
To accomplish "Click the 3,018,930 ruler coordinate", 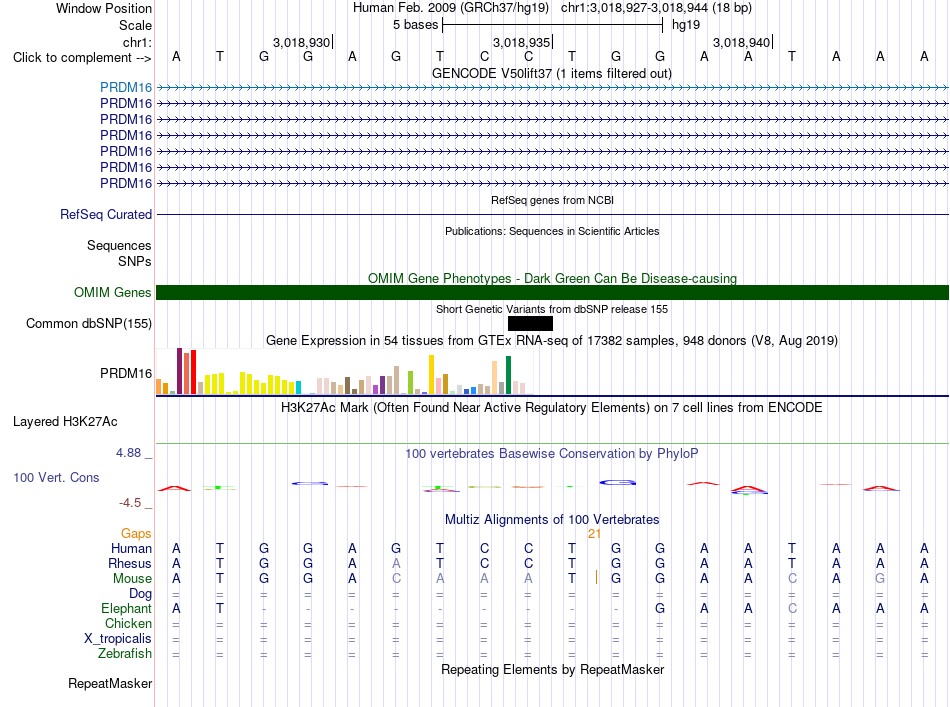I will pos(301,42).
